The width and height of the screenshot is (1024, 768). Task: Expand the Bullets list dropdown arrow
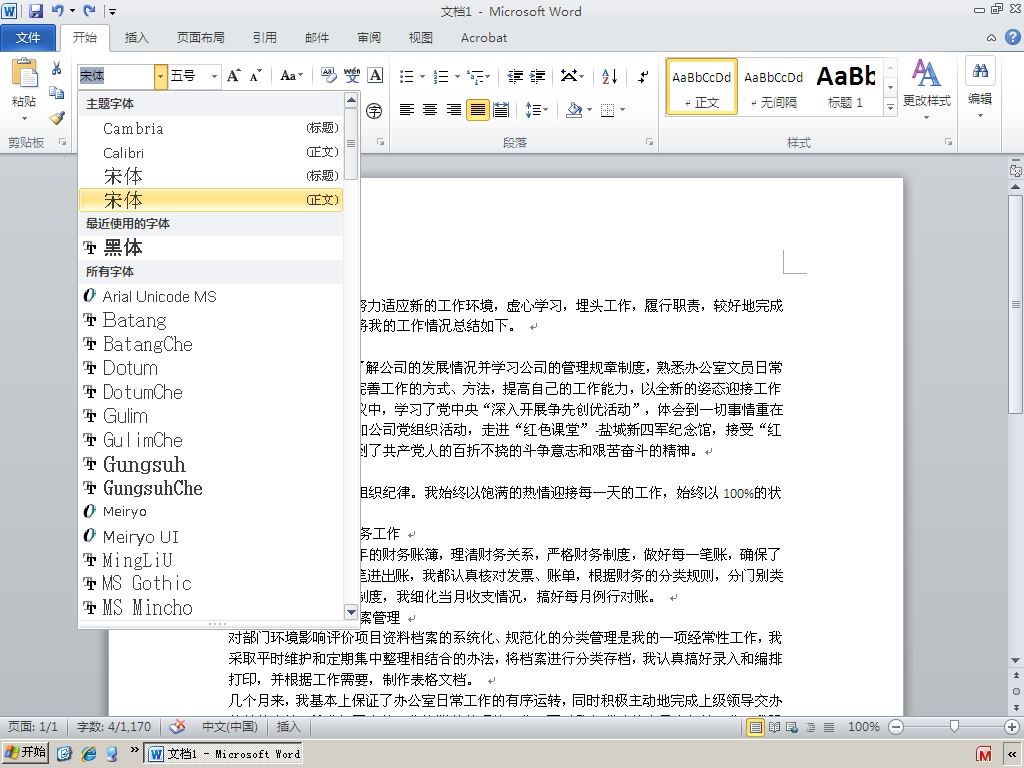[x=423, y=77]
